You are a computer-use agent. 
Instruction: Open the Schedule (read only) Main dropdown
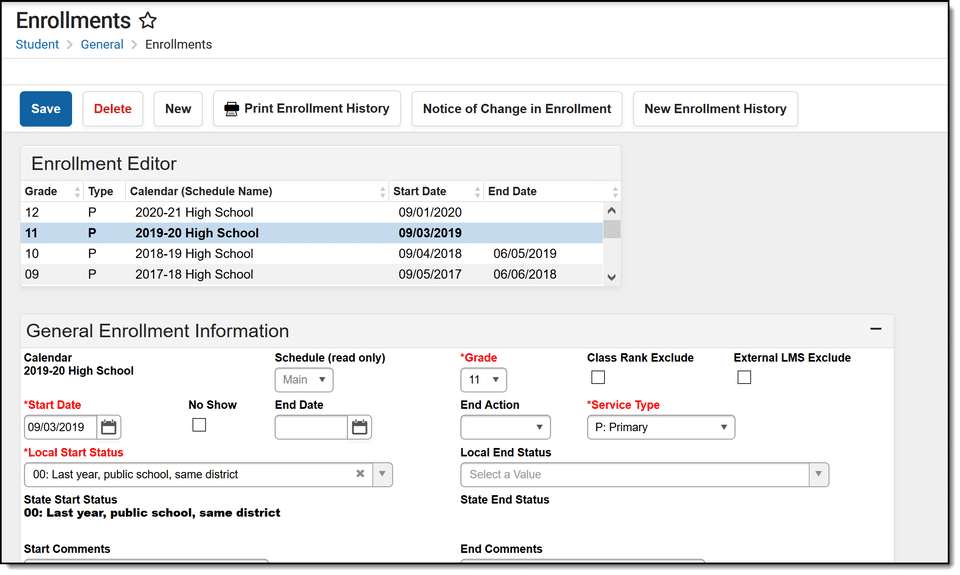point(304,380)
